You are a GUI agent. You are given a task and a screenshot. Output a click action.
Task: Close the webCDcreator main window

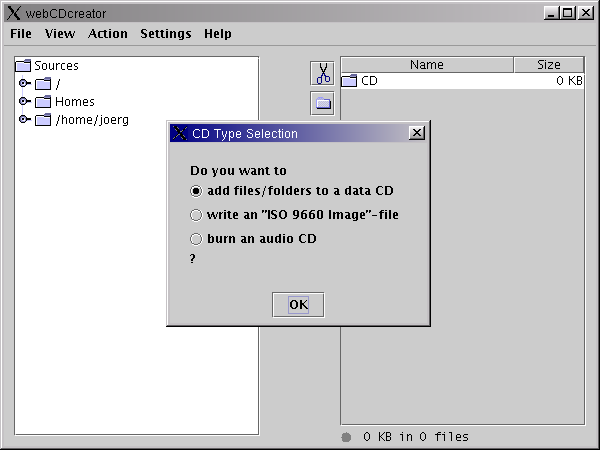pos(585,13)
